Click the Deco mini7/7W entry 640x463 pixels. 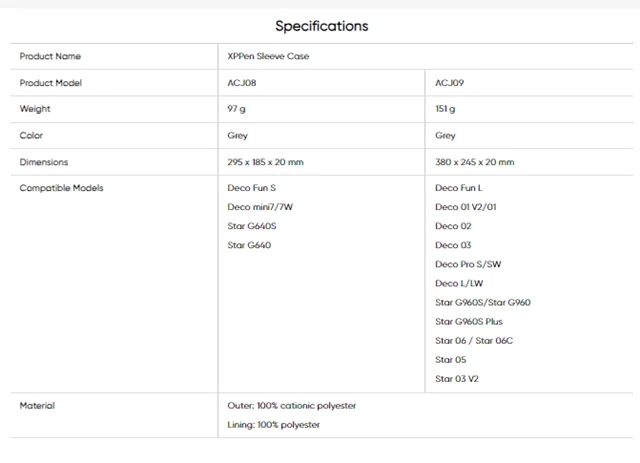259,207
